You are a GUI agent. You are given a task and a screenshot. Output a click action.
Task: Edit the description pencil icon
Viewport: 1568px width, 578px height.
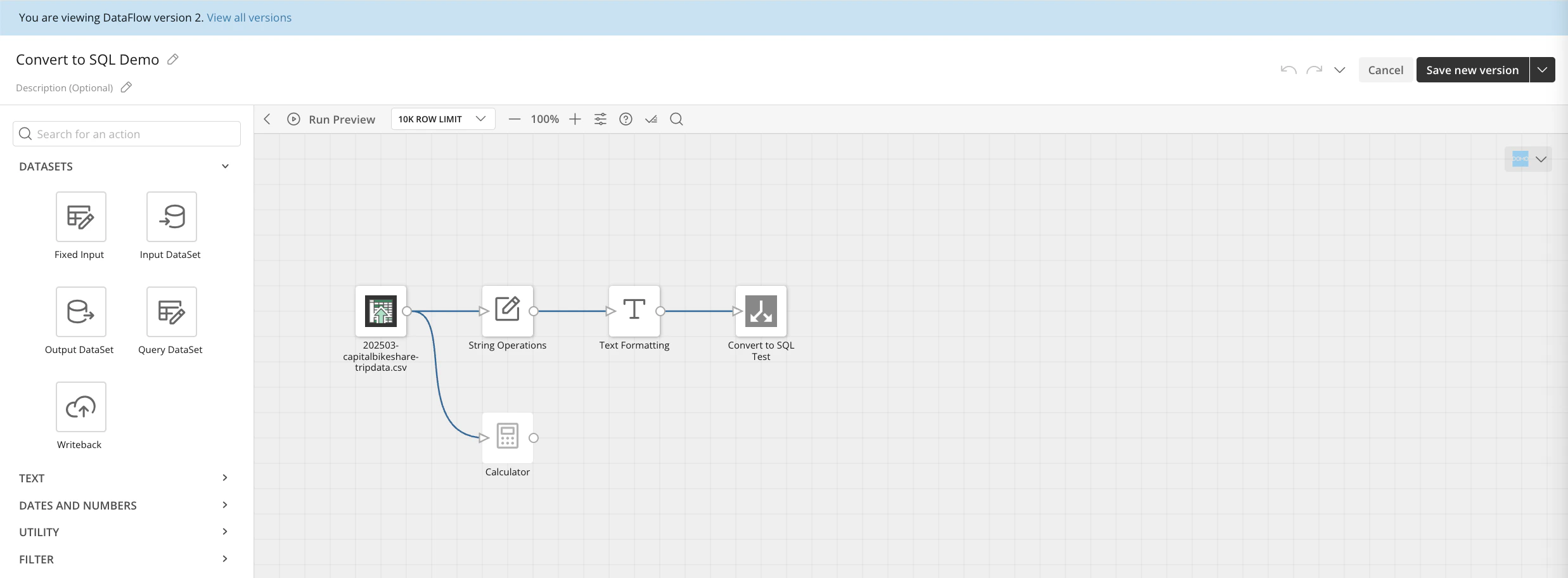tap(126, 87)
